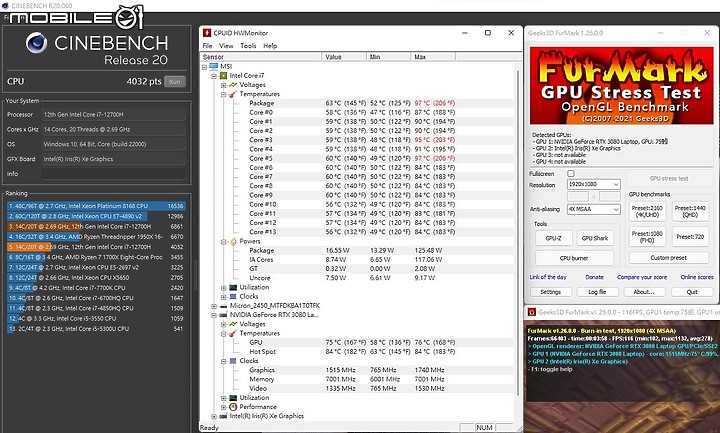Click the NVIDIA GeForce RTX 3080 card icon
Image resolution: width=720 pixels, height=433 pixels.
pos(223,315)
